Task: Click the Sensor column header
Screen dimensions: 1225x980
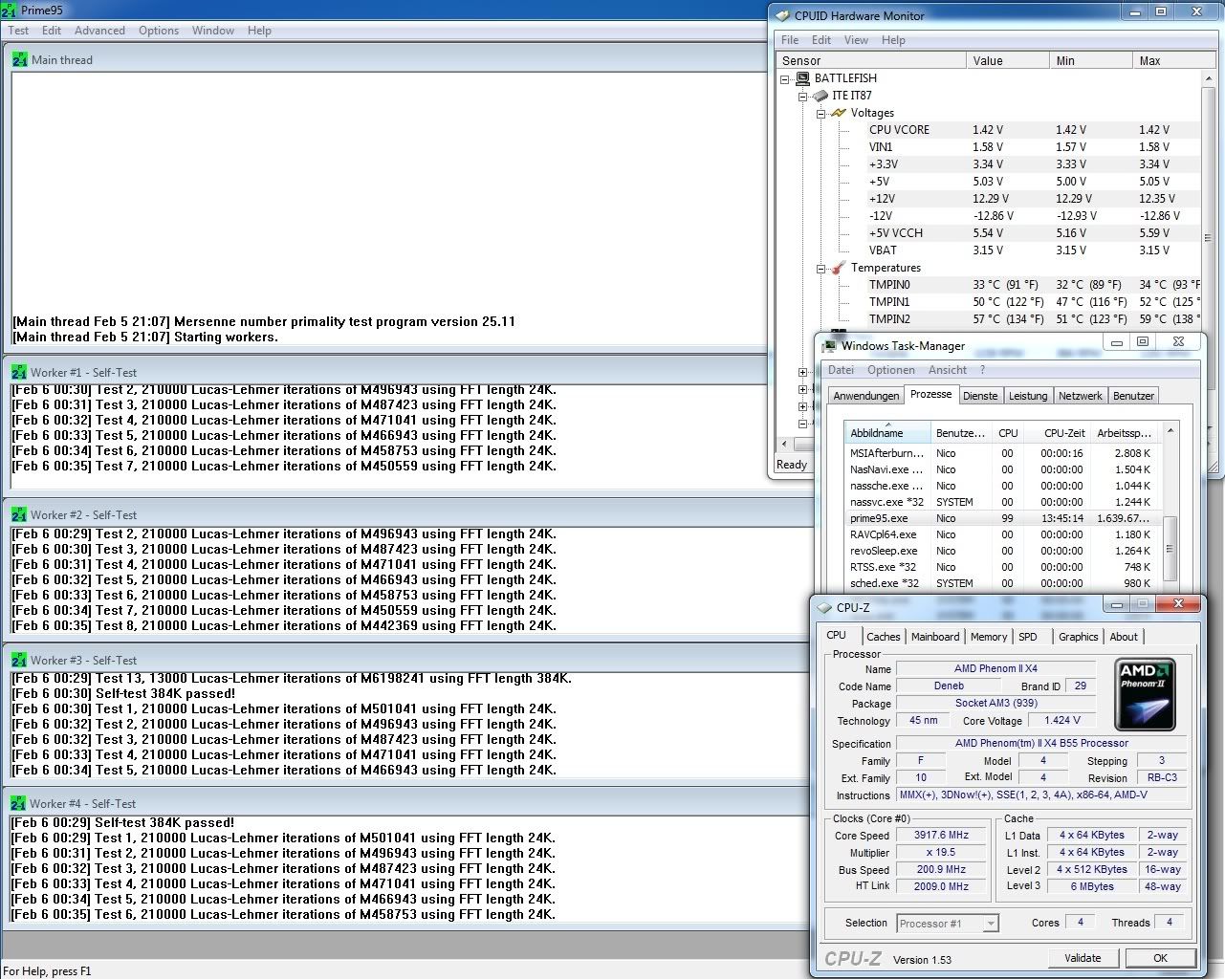Action: pyautogui.click(x=871, y=60)
